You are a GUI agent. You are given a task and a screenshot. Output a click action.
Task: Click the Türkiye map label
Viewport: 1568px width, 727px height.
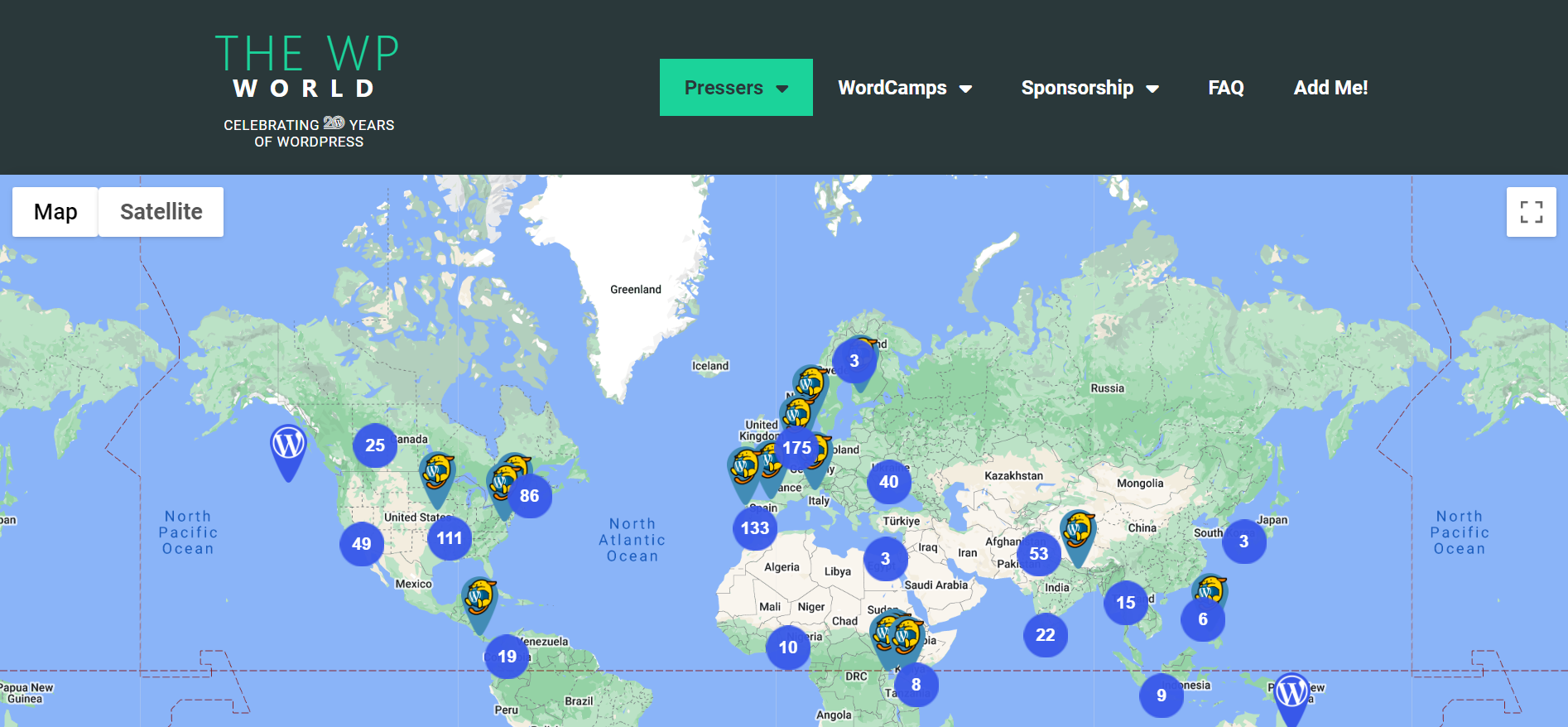(x=902, y=522)
